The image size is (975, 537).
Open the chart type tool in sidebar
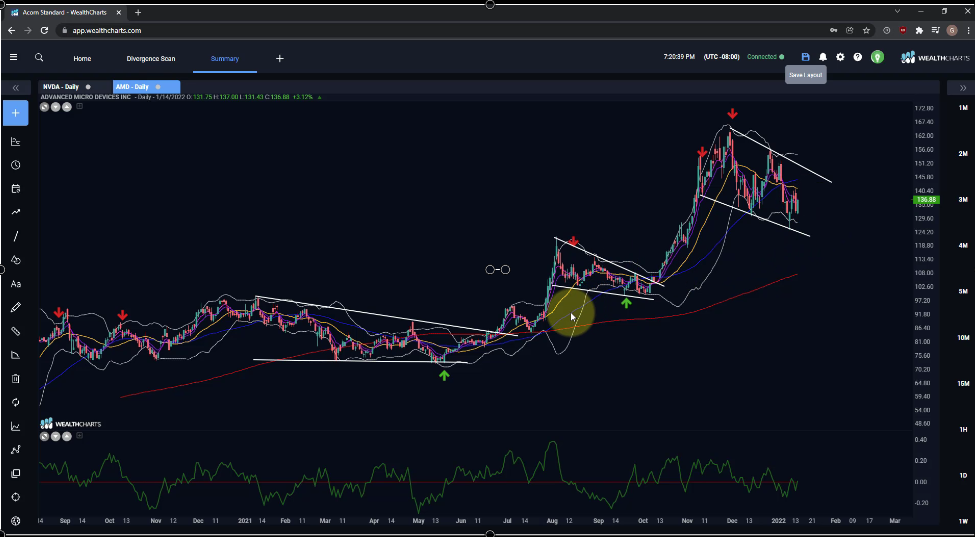pyautogui.click(x=16, y=142)
